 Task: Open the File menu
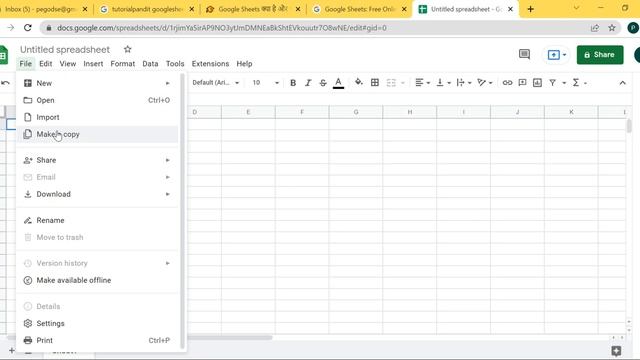pos(25,64)
